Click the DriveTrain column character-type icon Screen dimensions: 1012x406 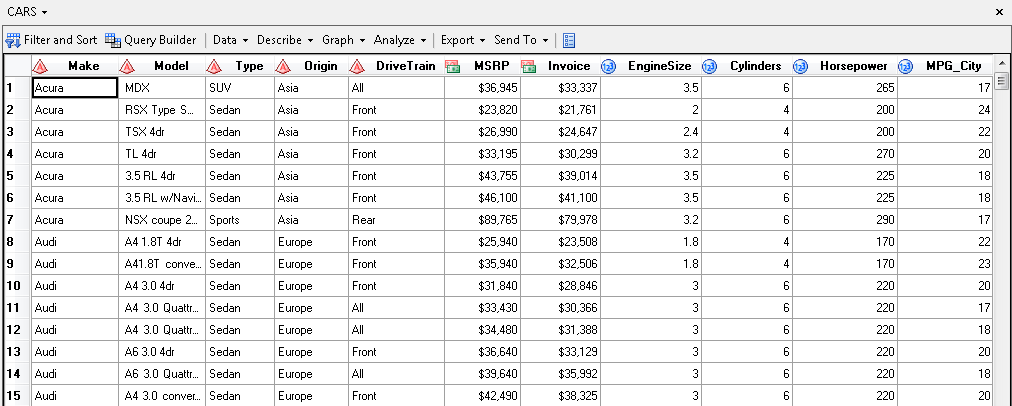pyautogui.click(x=357, y=66)
